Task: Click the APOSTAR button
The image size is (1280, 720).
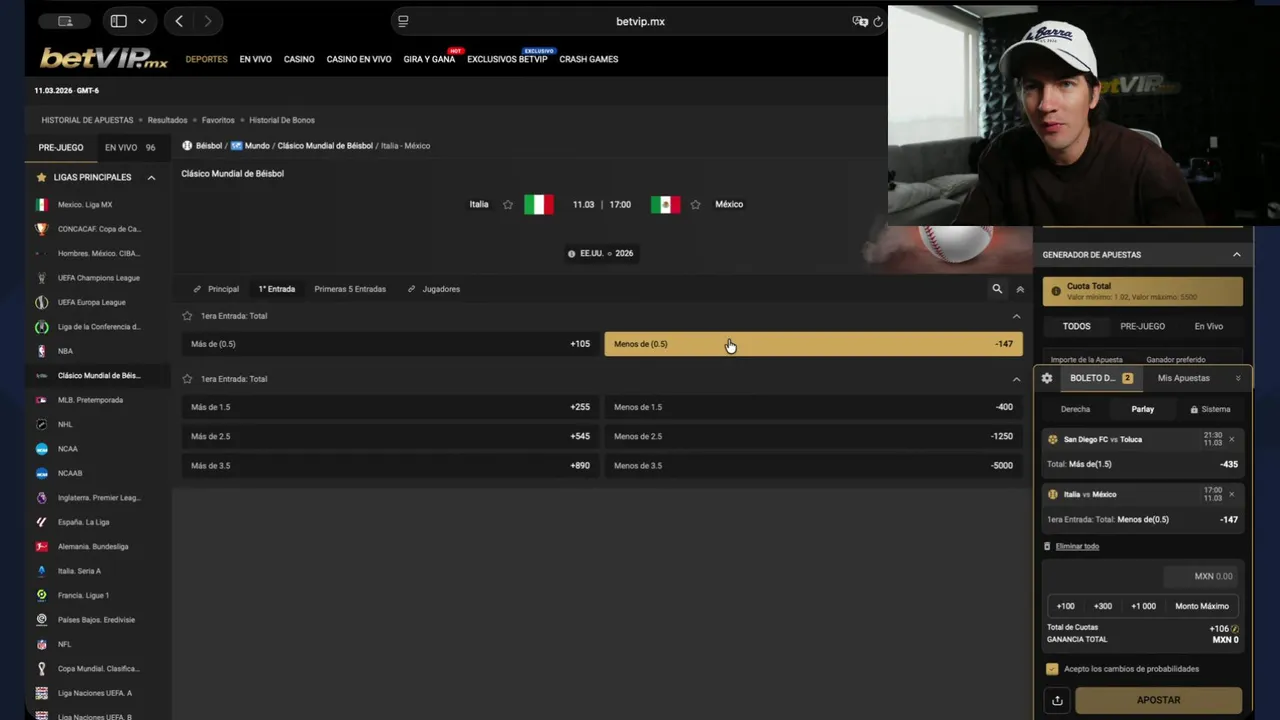Action: pos(1159,700)
